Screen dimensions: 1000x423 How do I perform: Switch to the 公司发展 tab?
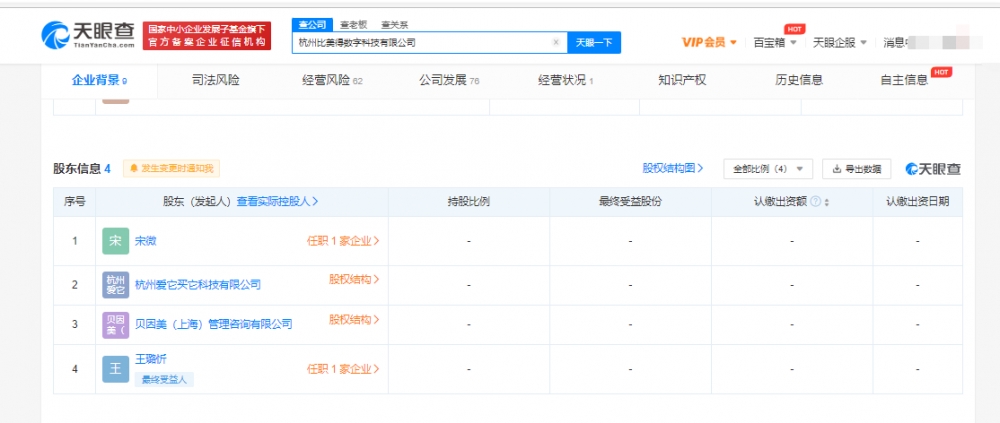coord(449,80)
